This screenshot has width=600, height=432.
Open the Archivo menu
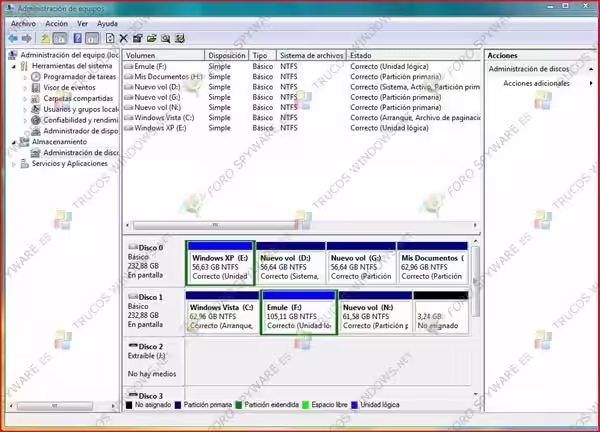pos(23,24)
